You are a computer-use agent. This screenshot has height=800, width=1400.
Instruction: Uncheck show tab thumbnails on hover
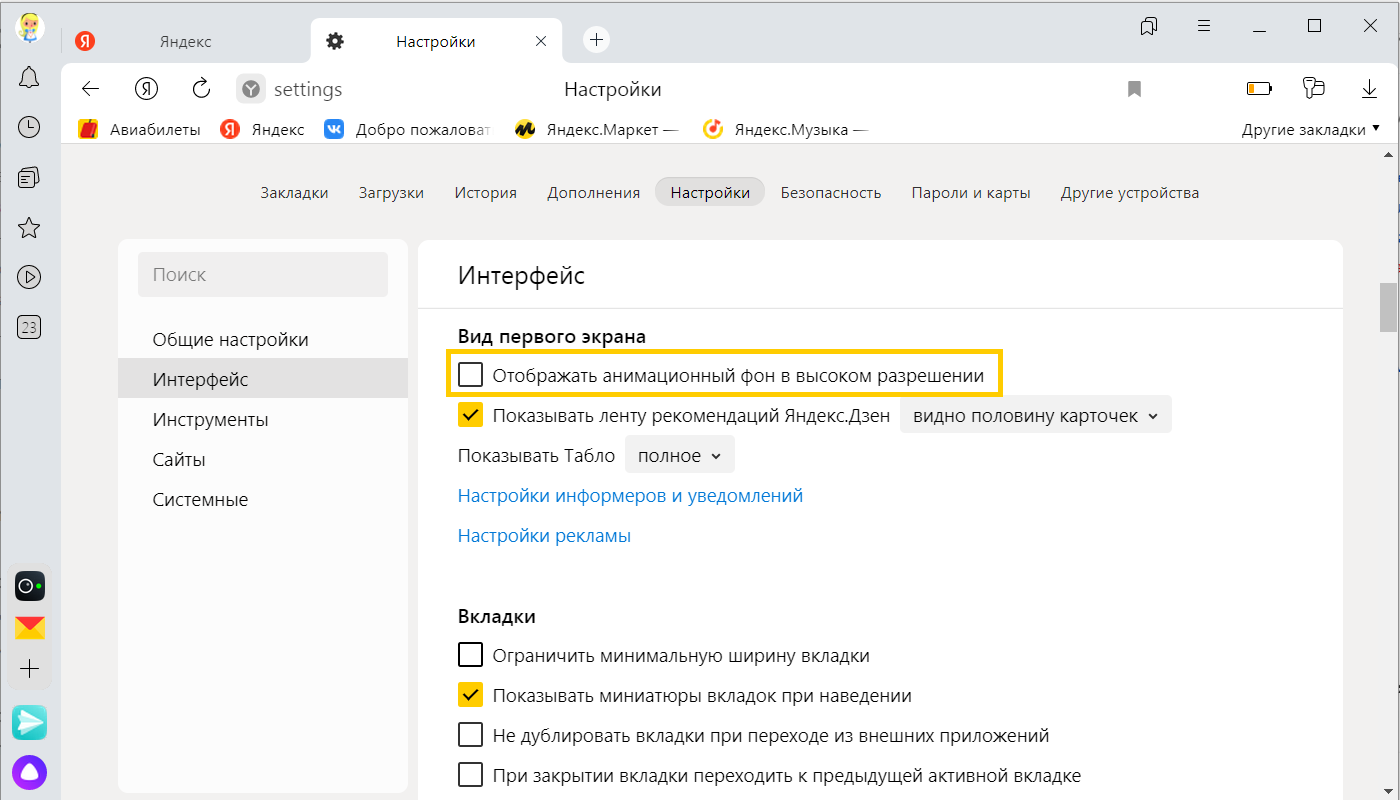470,695
